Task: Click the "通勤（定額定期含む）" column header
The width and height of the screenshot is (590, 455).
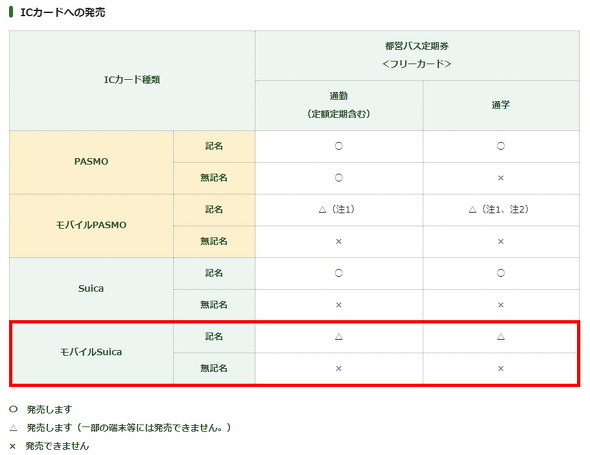Action: tap(339, 105)
